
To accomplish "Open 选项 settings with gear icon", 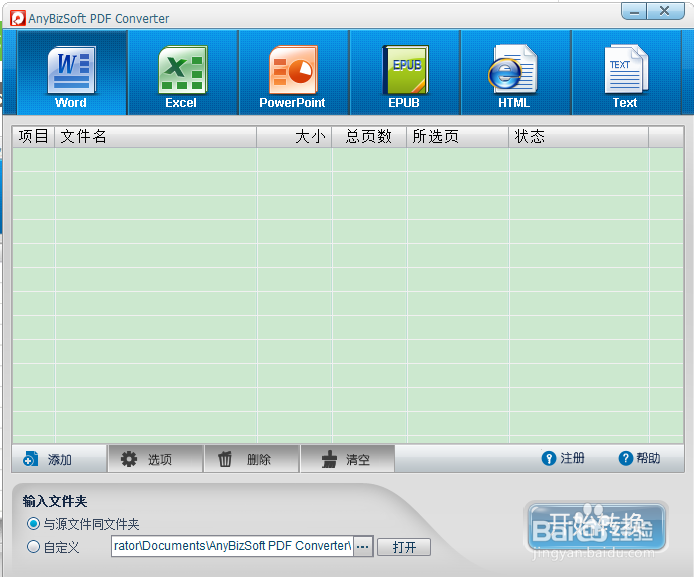I will [155, 459].
